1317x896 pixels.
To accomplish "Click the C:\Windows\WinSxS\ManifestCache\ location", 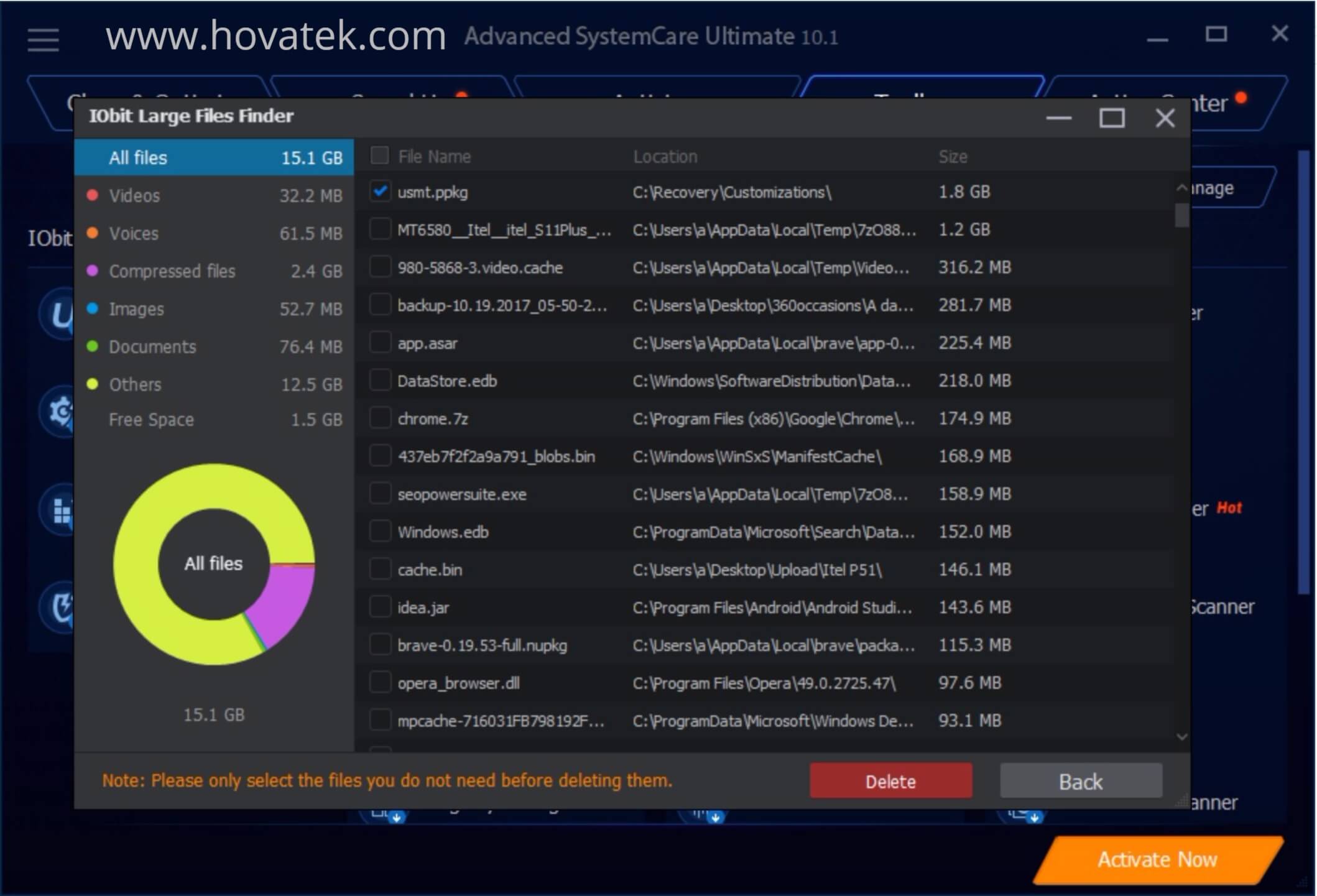I will click(757, 456).
